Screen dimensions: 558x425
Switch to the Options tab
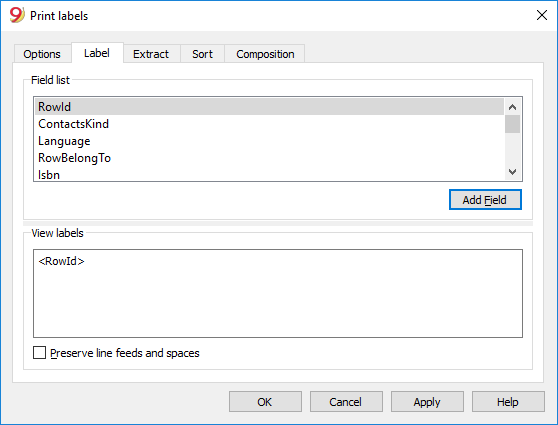42,54
